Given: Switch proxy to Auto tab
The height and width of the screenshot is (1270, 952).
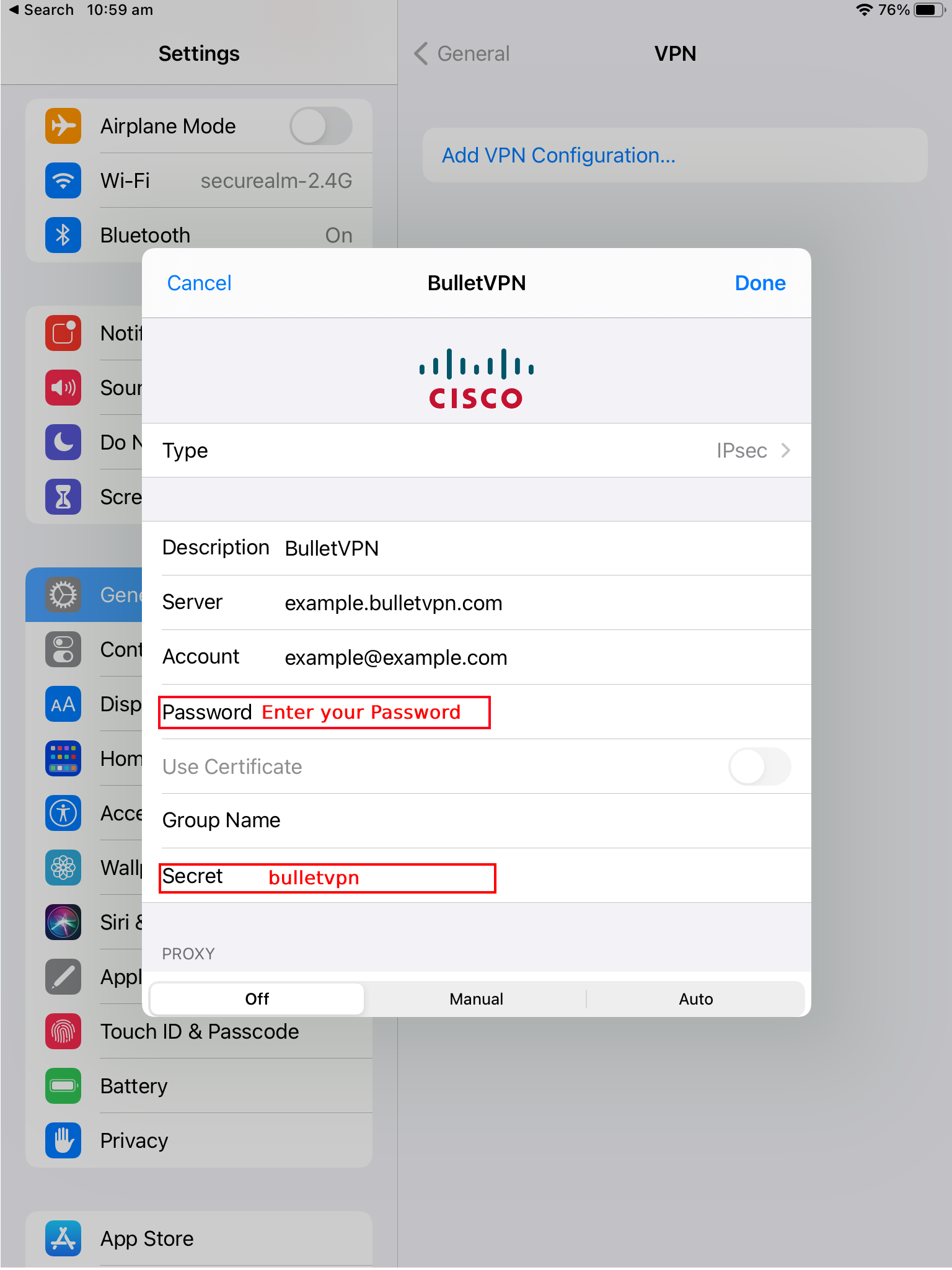Looking at the screenshot, I should [x=696, y=998].
